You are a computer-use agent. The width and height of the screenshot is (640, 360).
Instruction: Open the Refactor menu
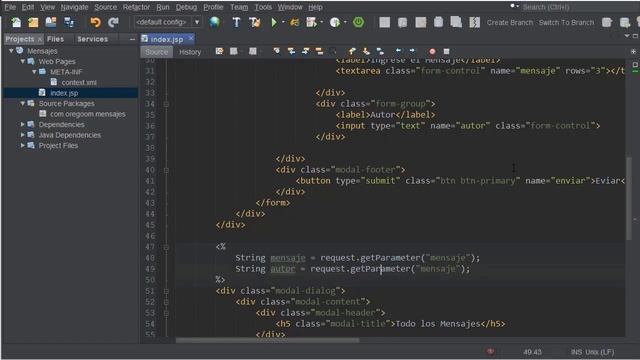coord(136,7)
